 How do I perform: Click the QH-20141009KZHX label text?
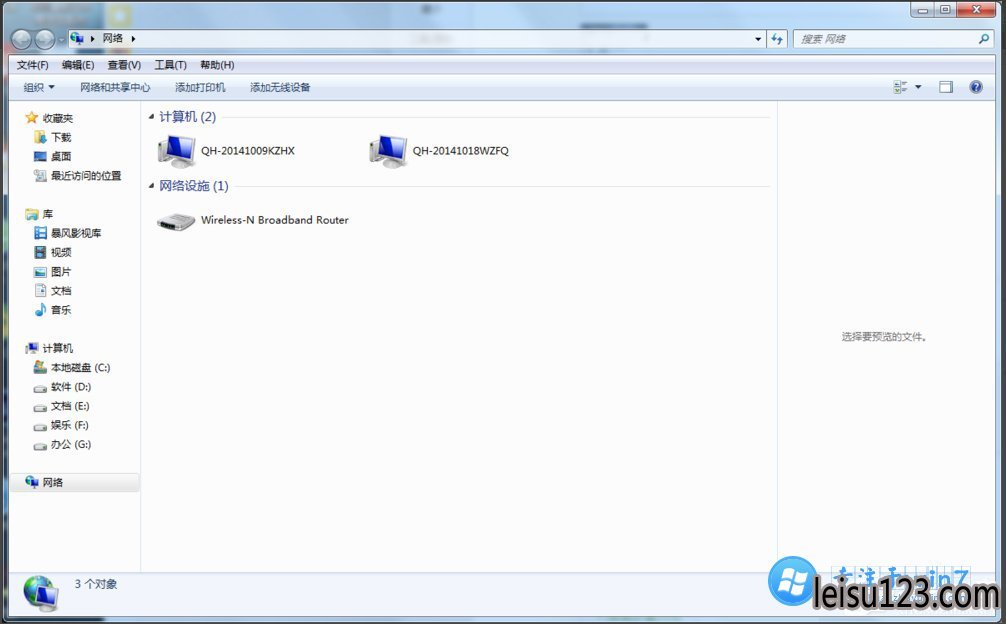(x=248, y=151)
